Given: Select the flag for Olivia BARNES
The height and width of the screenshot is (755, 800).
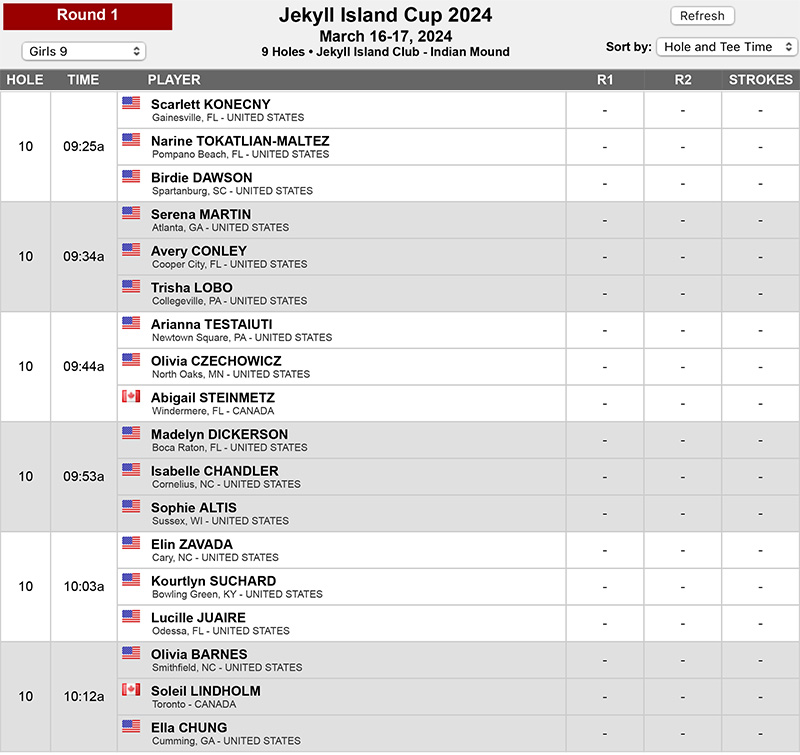Looking at the screenshot, I should [131, 653].
